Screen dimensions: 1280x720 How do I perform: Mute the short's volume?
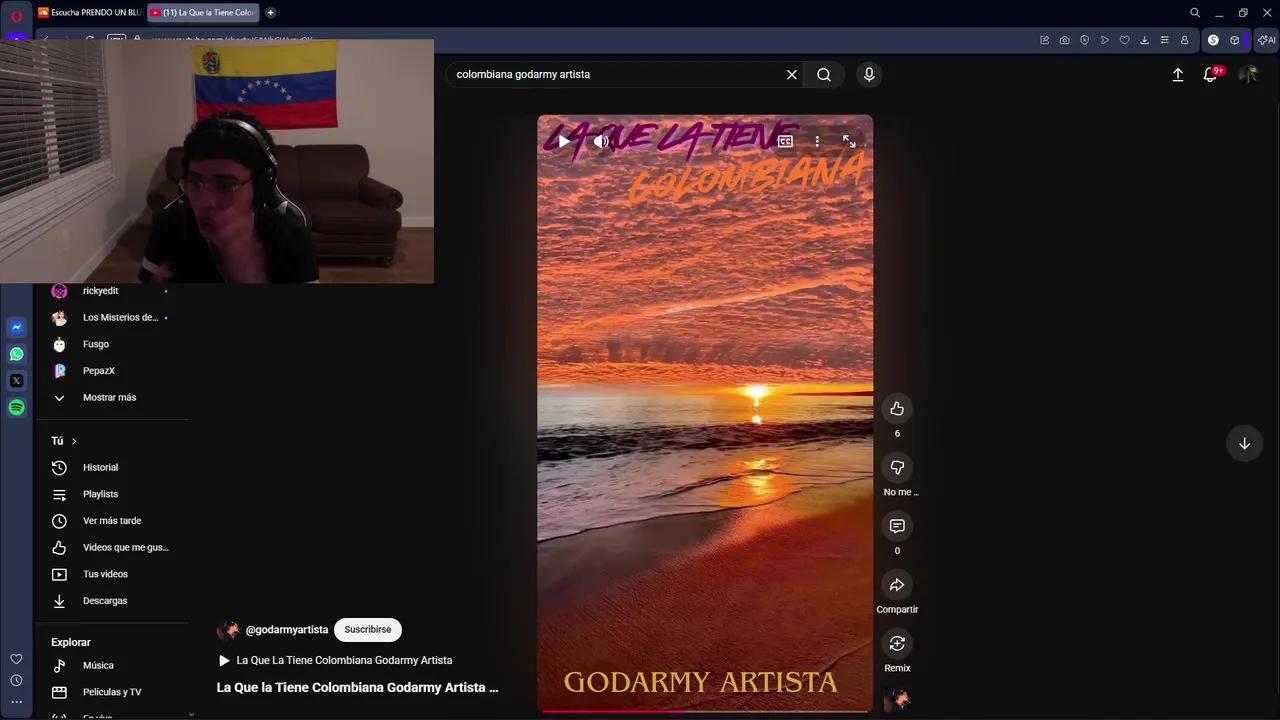pos(601,142)
